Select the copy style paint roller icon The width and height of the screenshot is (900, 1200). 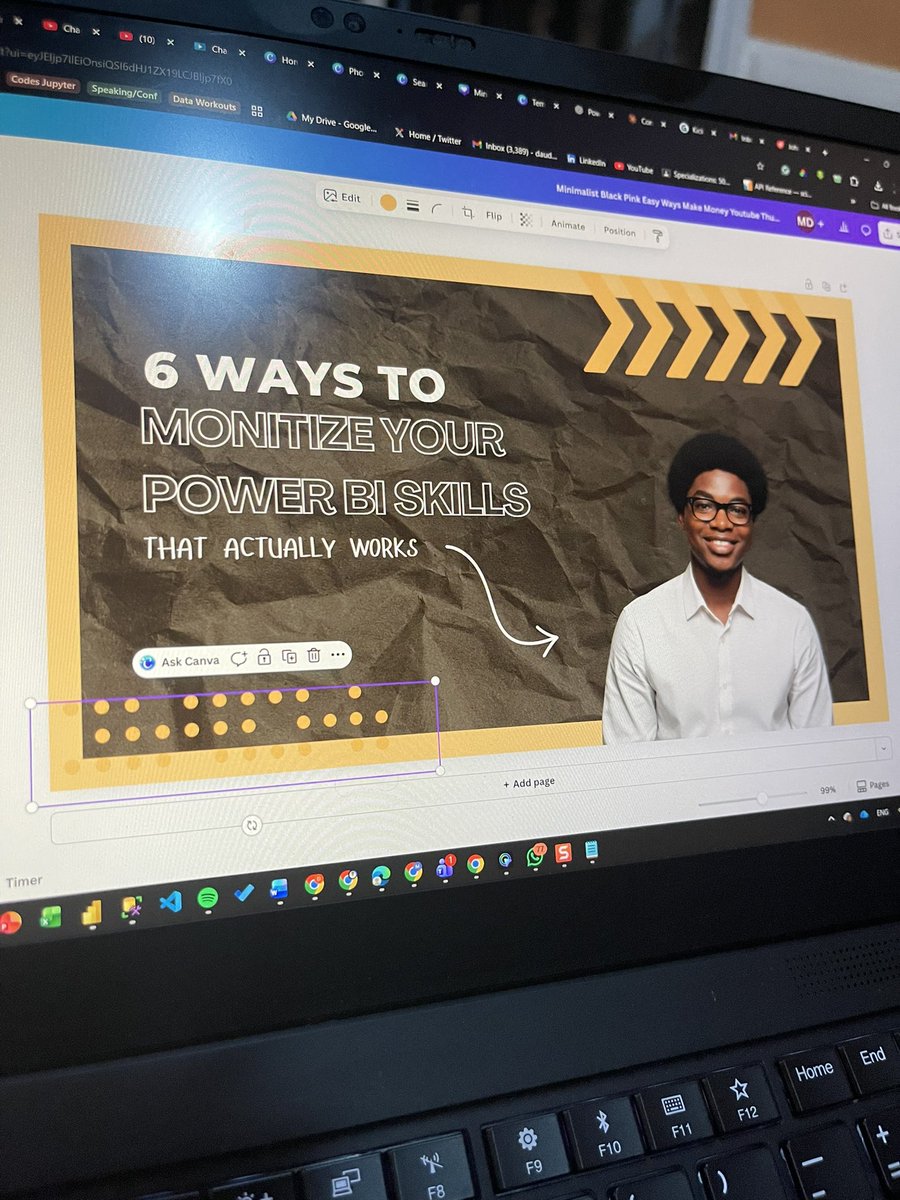658,236
